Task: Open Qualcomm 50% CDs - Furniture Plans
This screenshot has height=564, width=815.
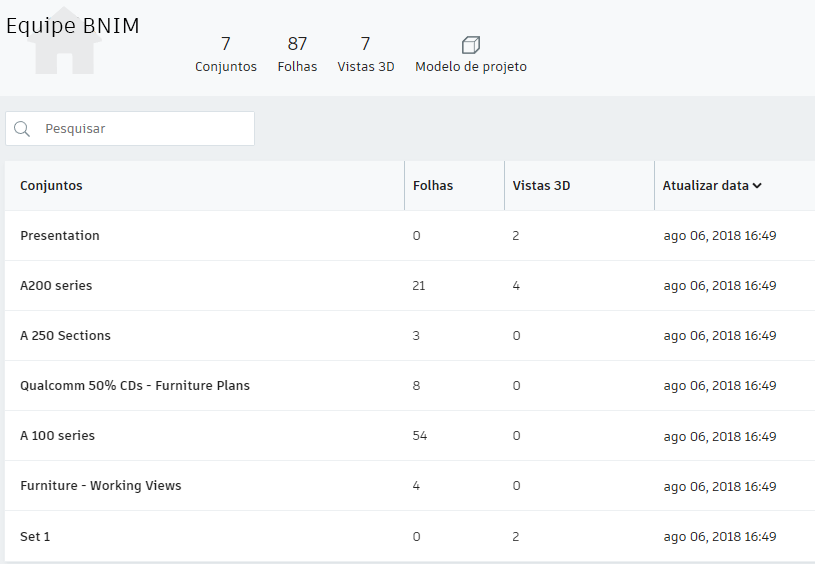Action: [135, 386]
